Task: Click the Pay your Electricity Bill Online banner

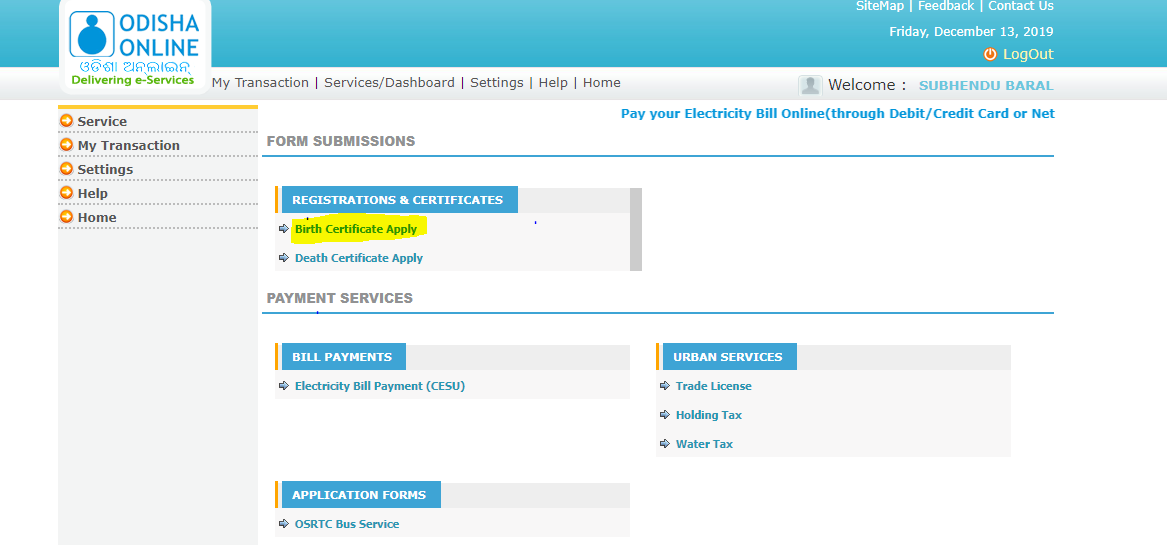Action: pos(838,113)
